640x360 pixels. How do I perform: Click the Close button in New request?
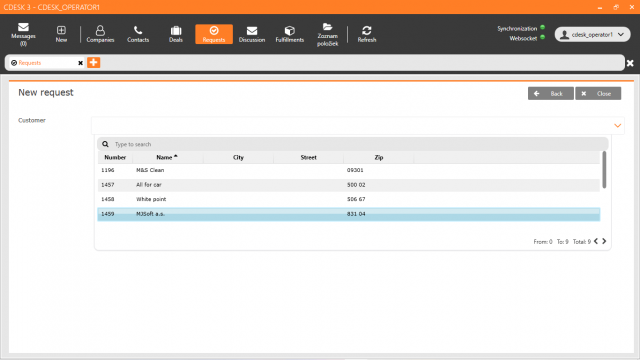(x=598, y=93)
